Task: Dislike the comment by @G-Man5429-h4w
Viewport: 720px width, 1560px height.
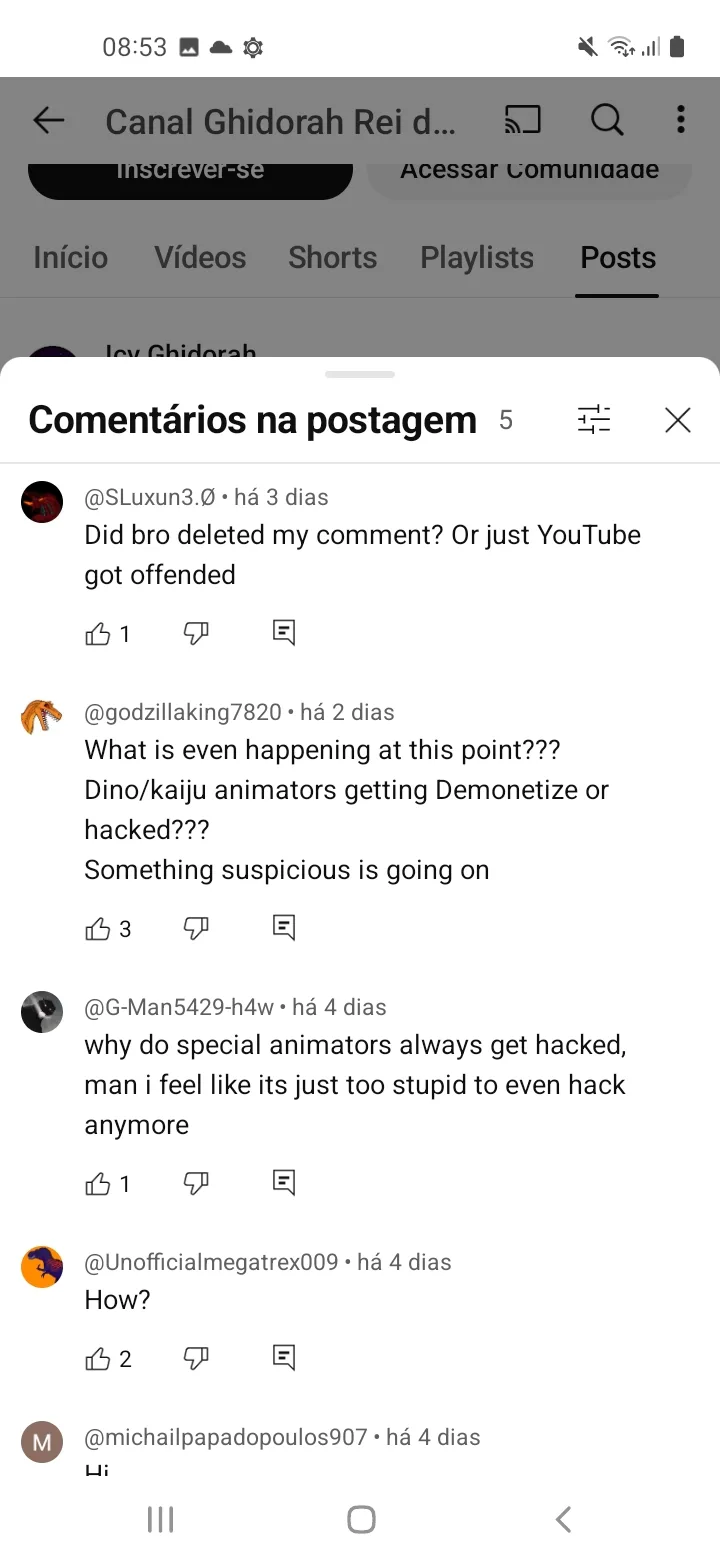Action: [196, 1184]
